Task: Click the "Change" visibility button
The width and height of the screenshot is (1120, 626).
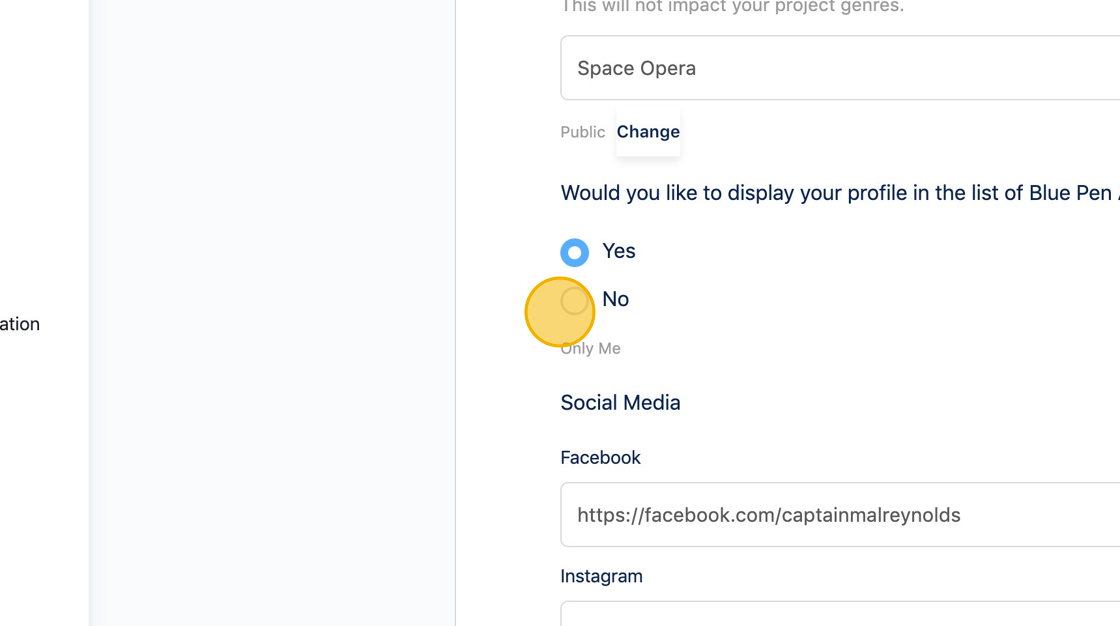Action: 648,132
